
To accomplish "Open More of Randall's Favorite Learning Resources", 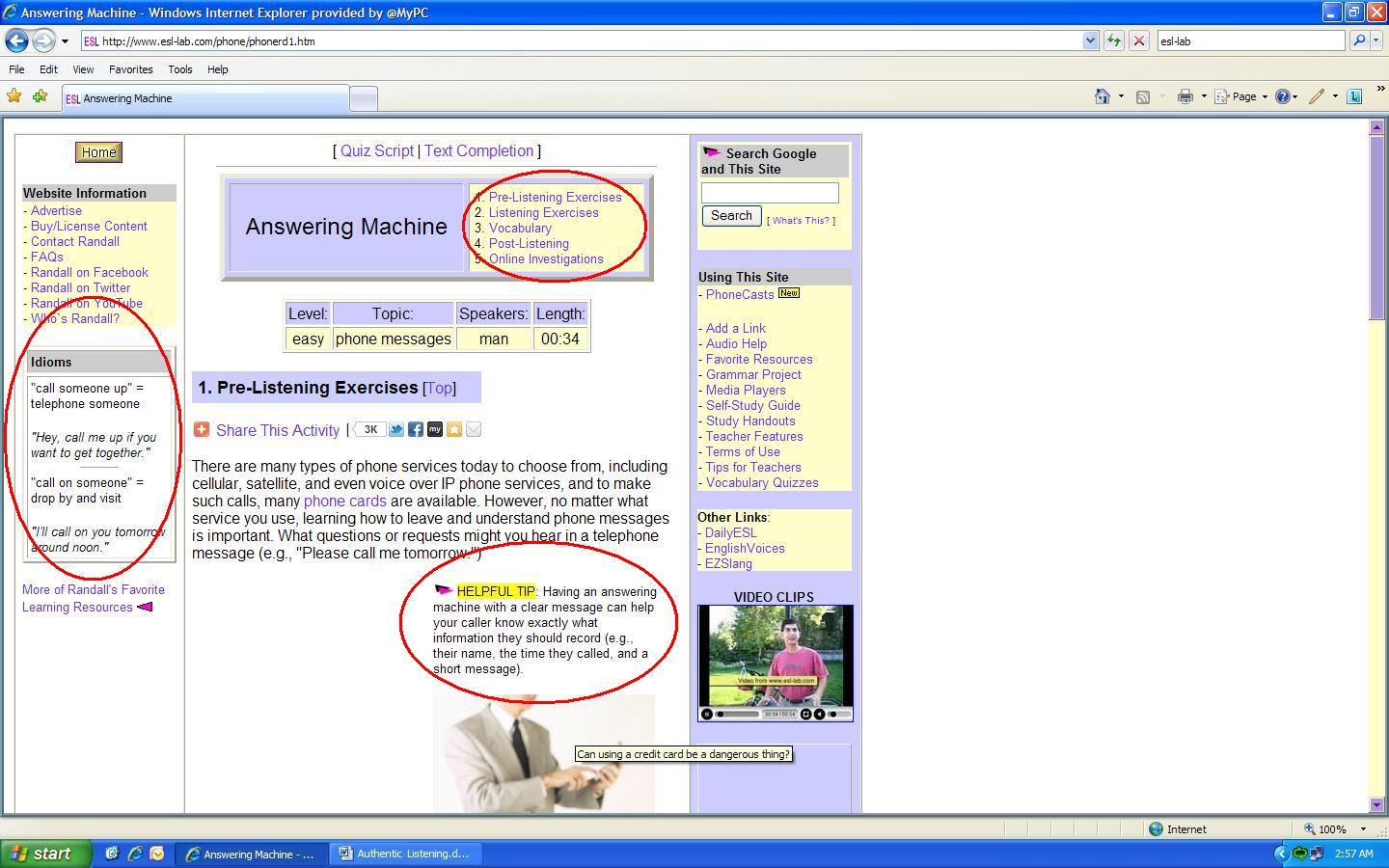I will (x=93, y=598).
